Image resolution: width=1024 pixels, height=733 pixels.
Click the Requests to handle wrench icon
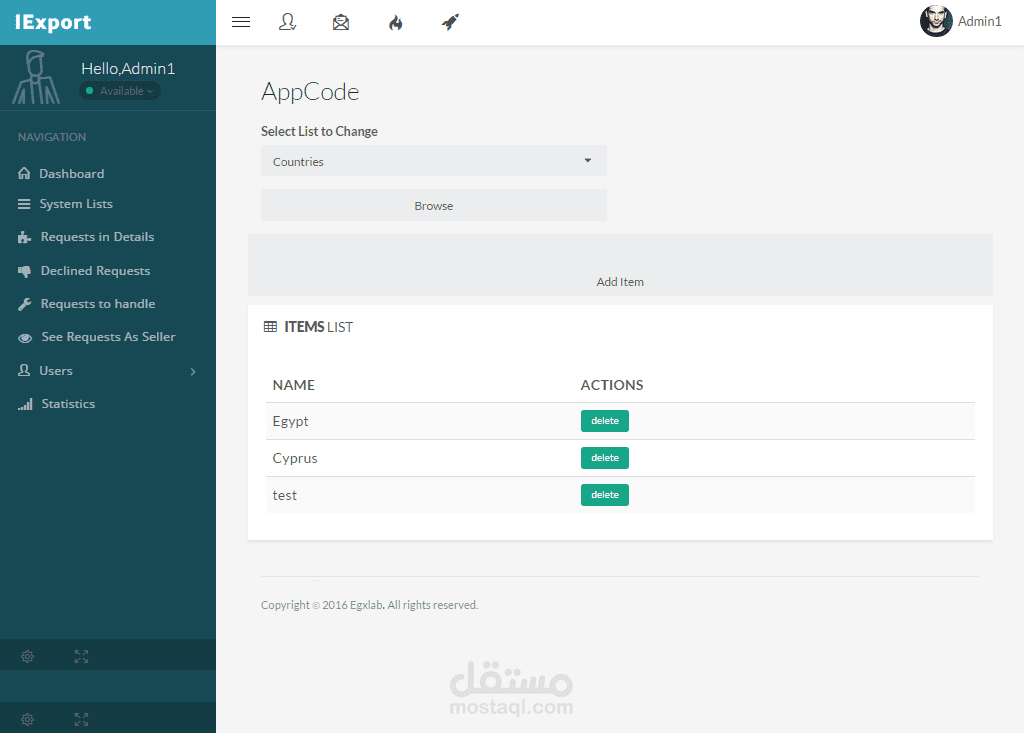pyautogui.click(x=24, y=304)
